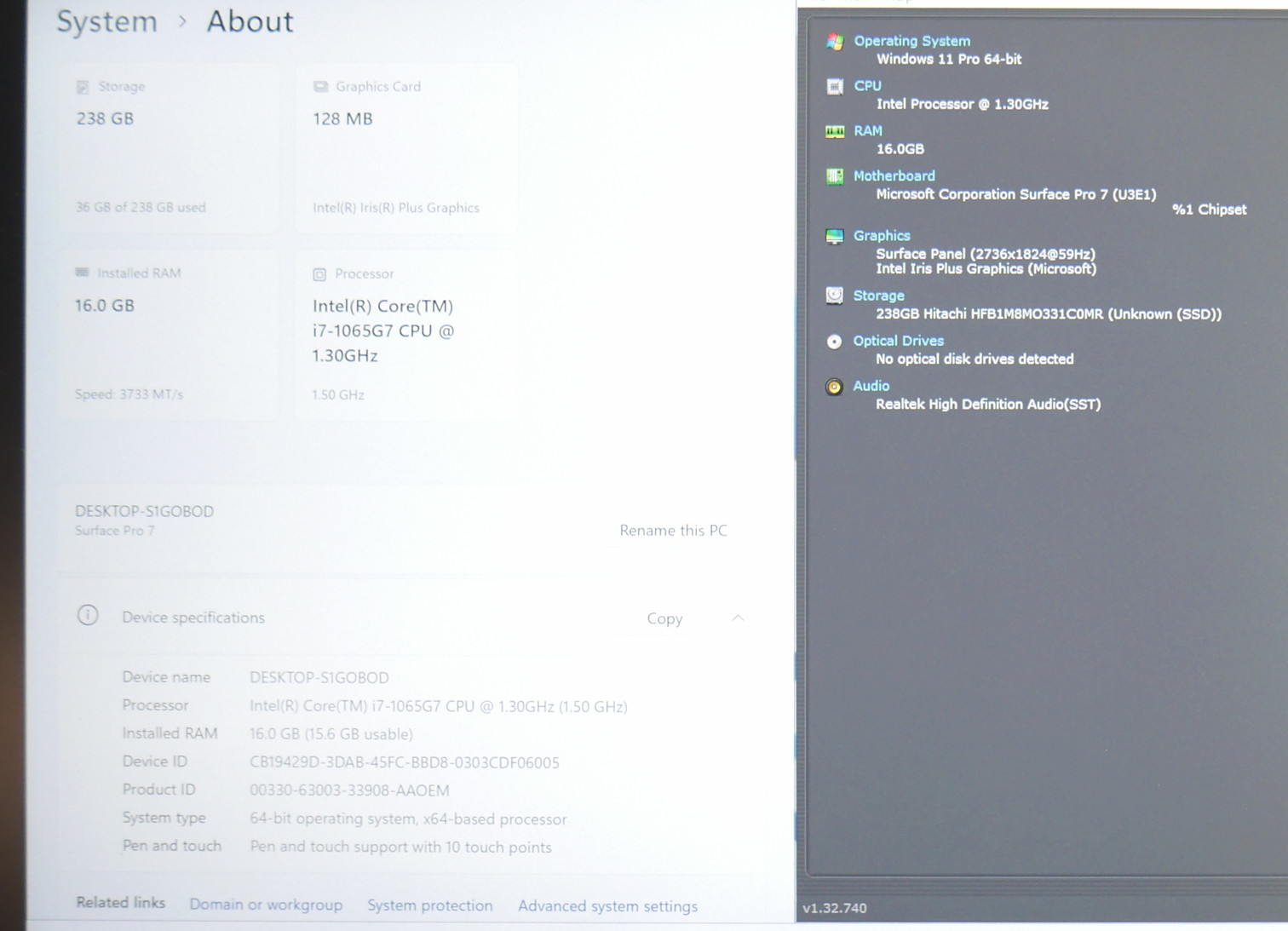The height and width of the screenshot is (931, 1288).
Task: Click the 238 GB storage value
Action: click(105, 118)
